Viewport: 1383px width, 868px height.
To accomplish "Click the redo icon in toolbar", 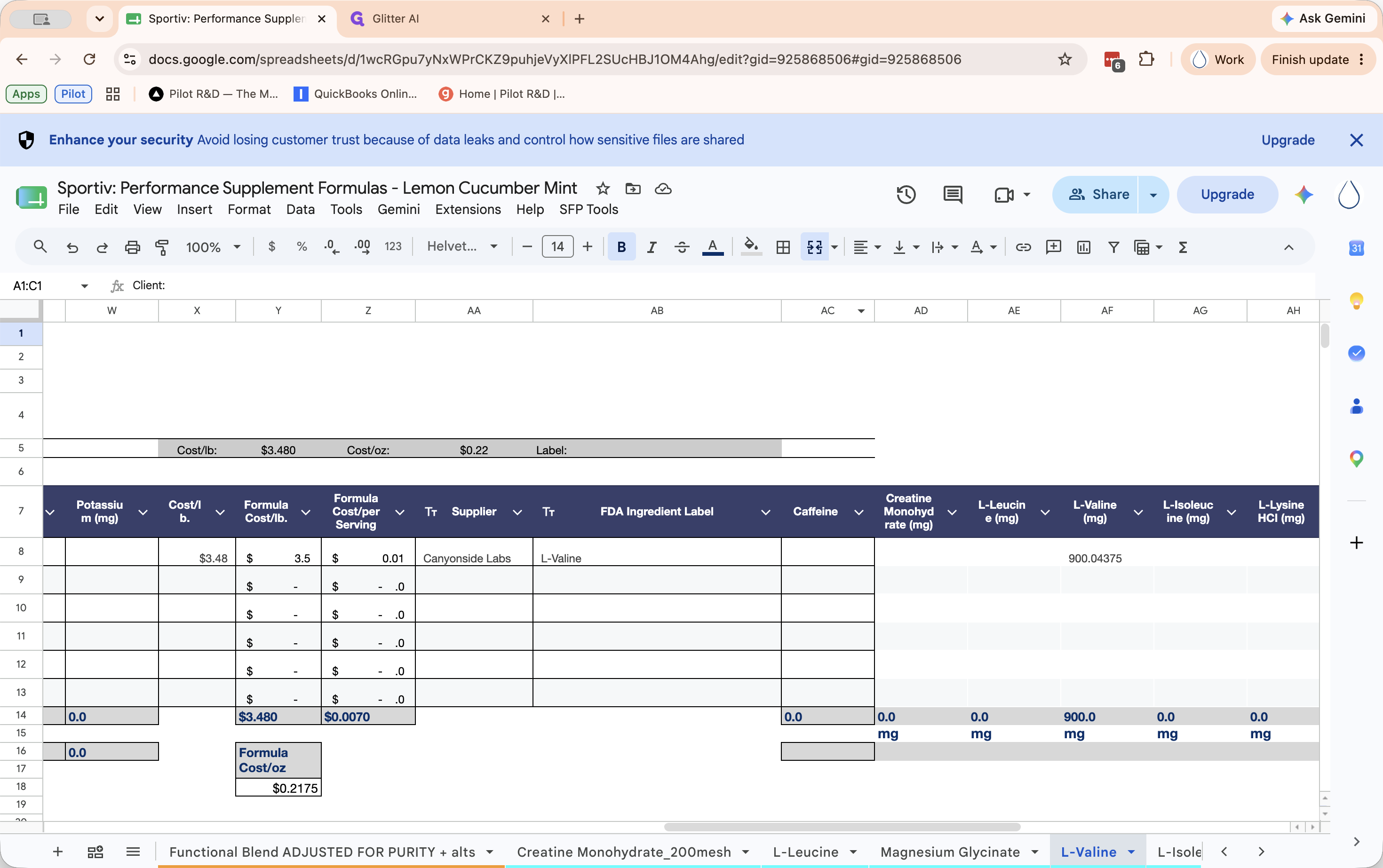I will [x=102, y=247].
